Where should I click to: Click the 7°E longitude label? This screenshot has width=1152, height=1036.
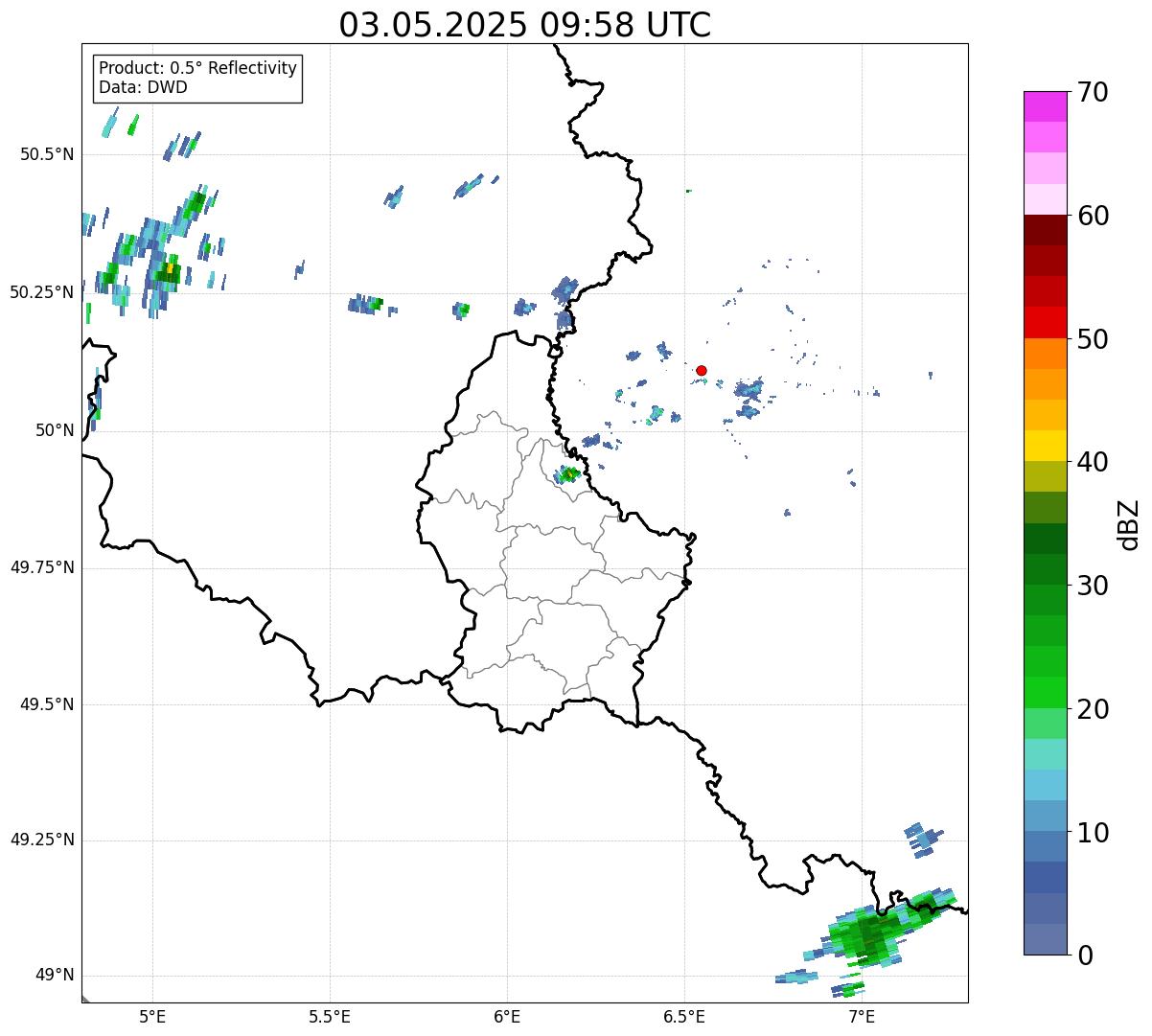tap(862, 1017)
